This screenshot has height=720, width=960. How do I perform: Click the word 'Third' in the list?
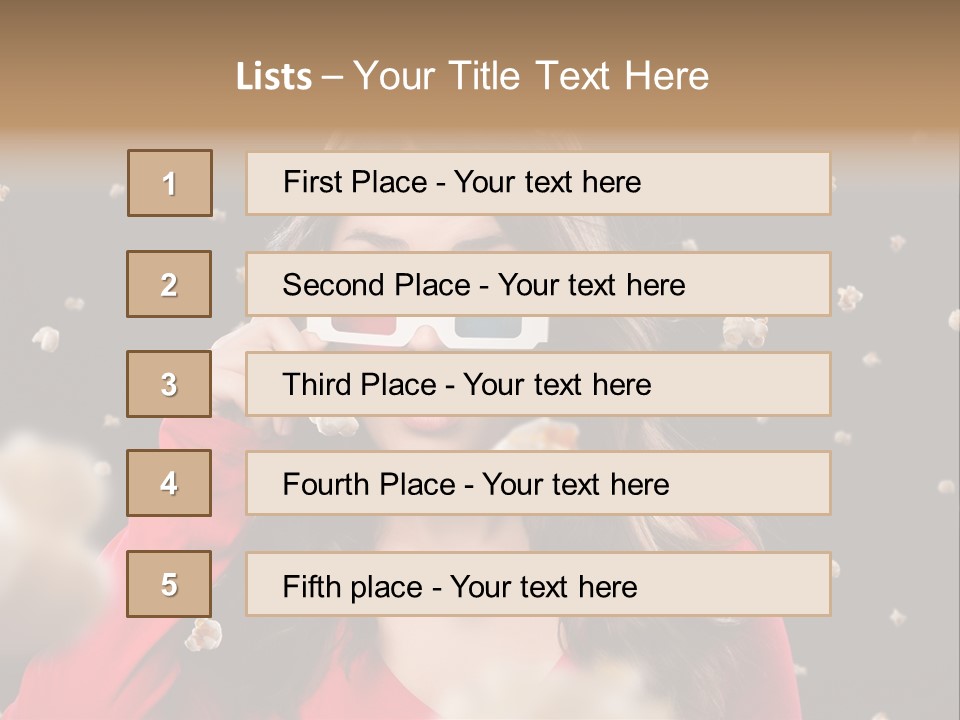pyautogui.click(x=317, y=385)
